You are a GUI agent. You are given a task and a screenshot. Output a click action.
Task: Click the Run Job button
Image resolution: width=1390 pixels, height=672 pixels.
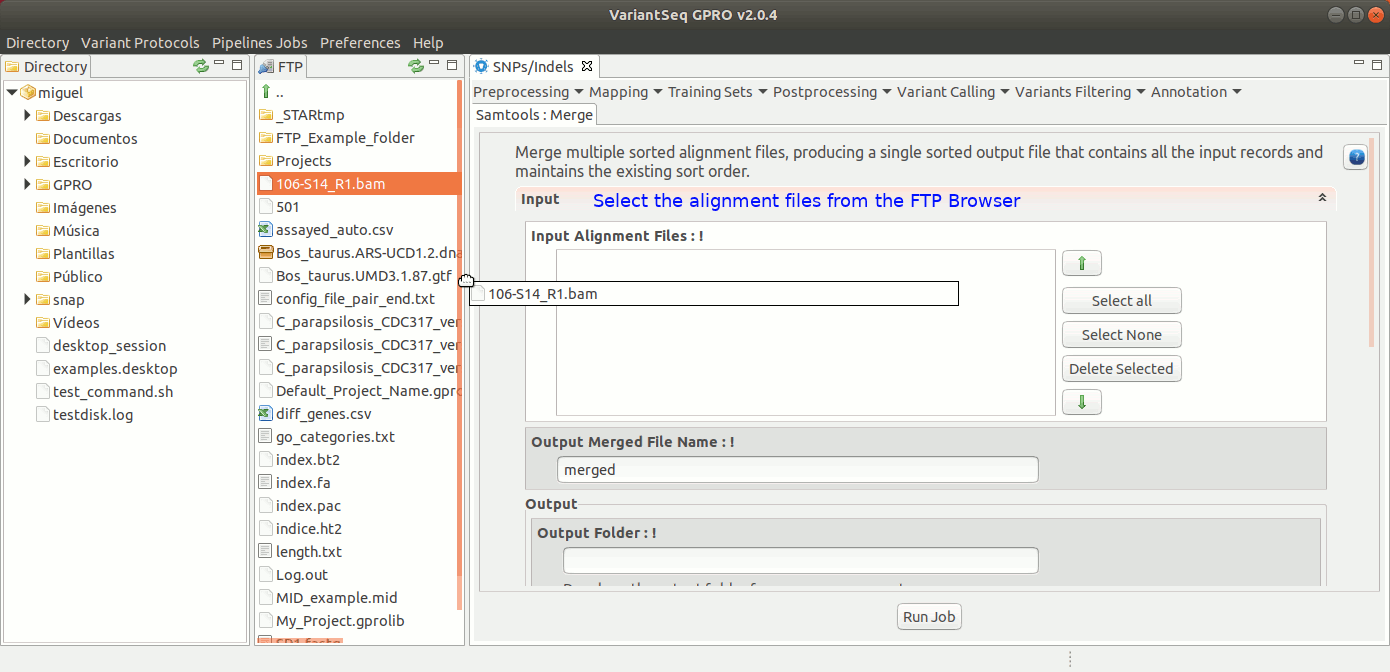[x=929, y=617]
